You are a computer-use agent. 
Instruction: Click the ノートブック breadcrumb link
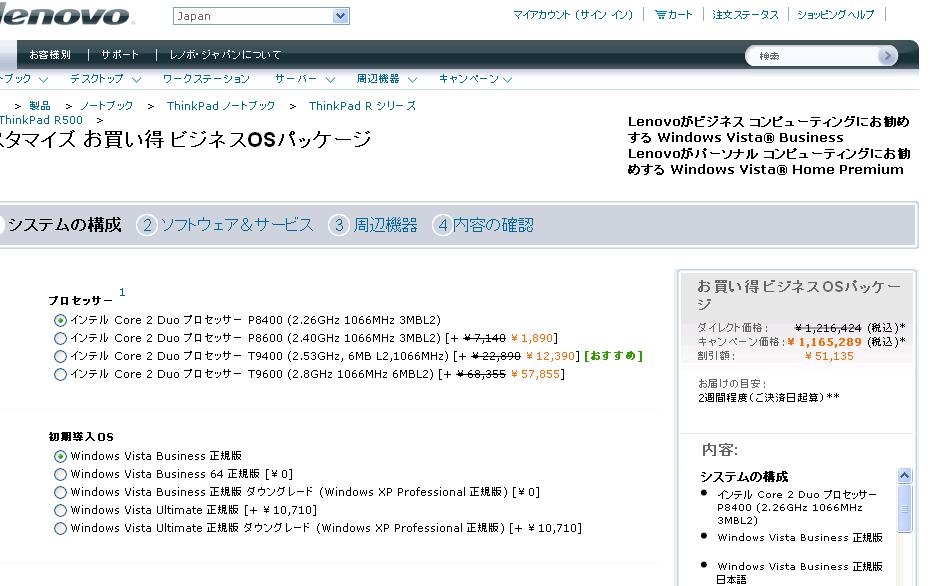[106, 106]
